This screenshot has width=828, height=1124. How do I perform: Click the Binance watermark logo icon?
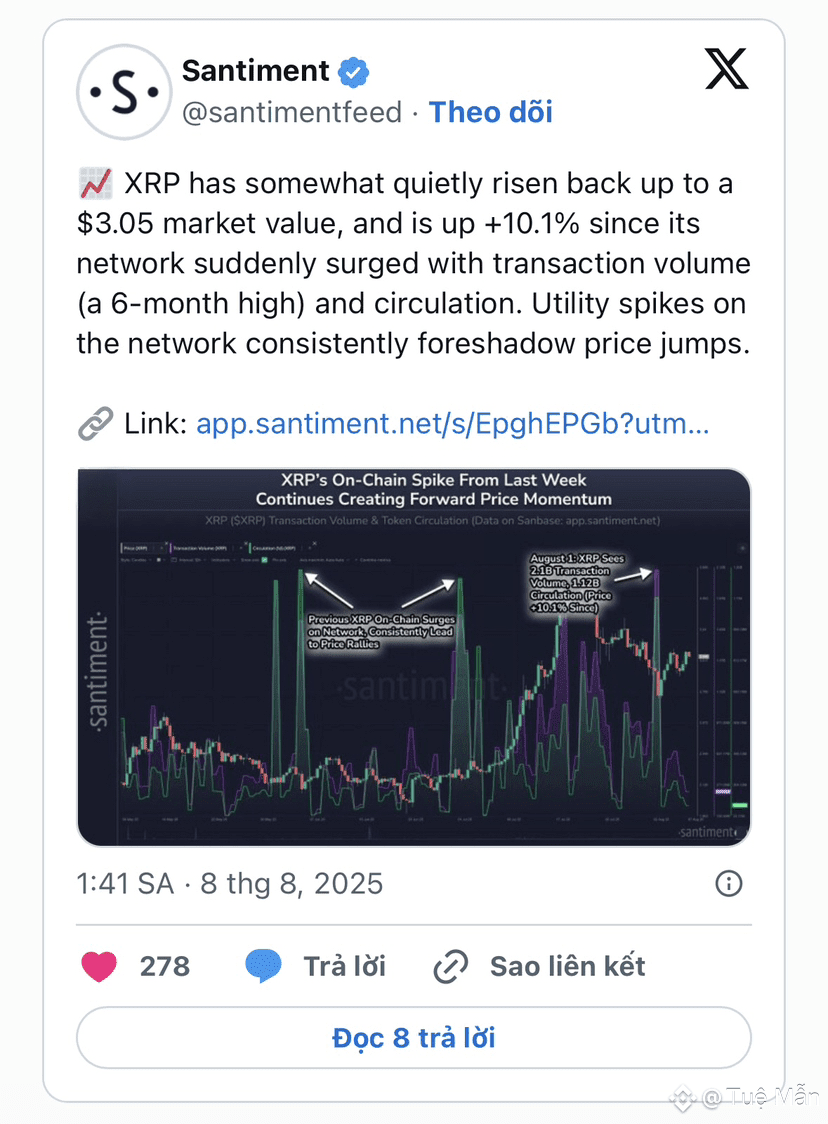[682, 1097]
